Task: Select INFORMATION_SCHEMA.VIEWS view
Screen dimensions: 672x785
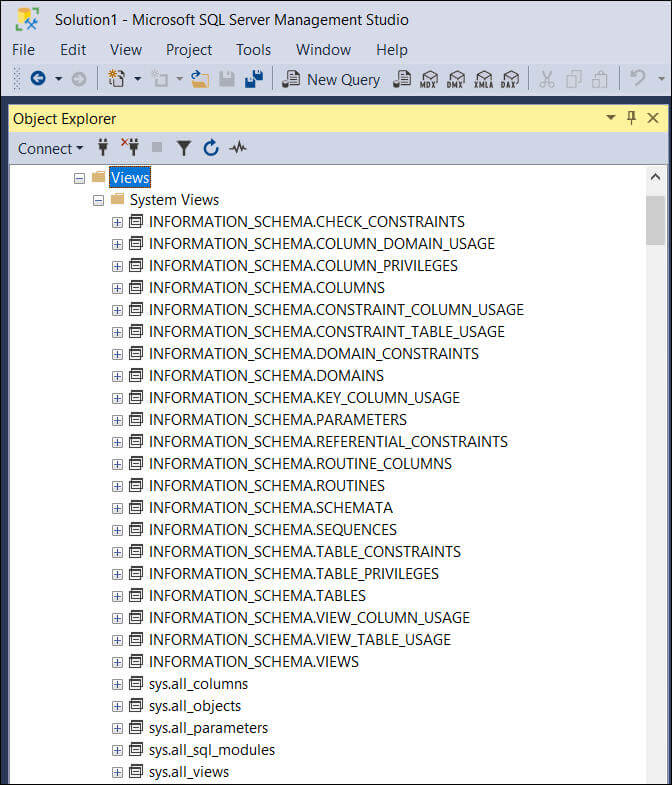Action: (x=254, y=662)
